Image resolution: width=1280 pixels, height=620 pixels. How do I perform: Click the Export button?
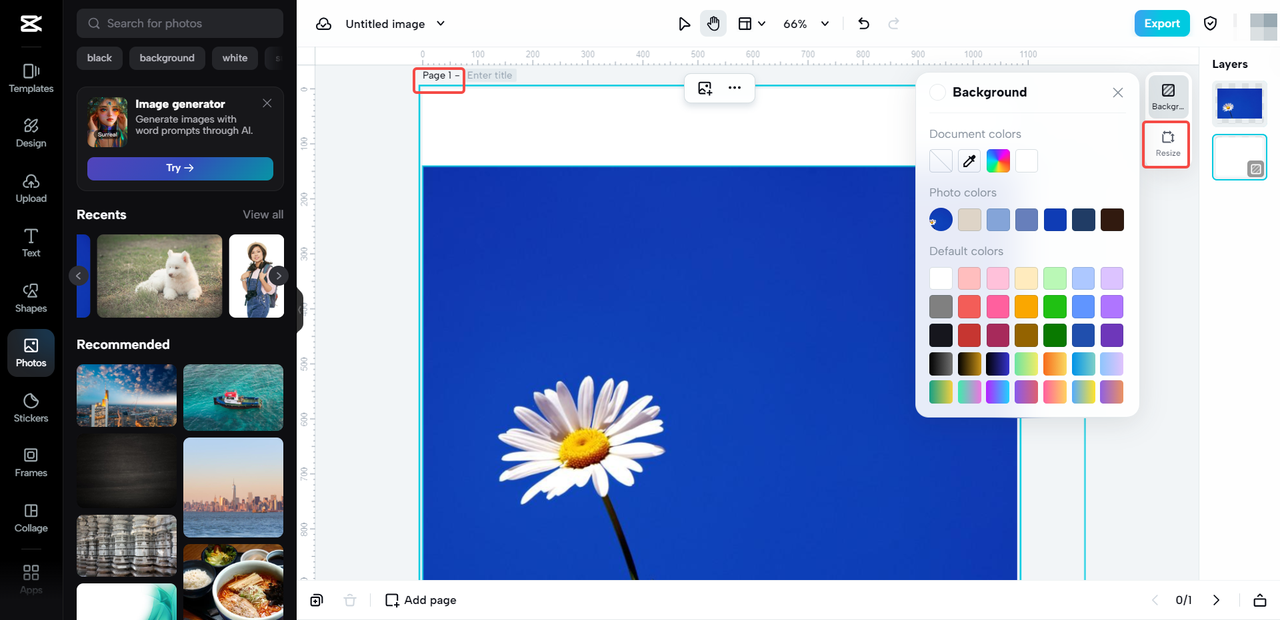[1162, 24]
